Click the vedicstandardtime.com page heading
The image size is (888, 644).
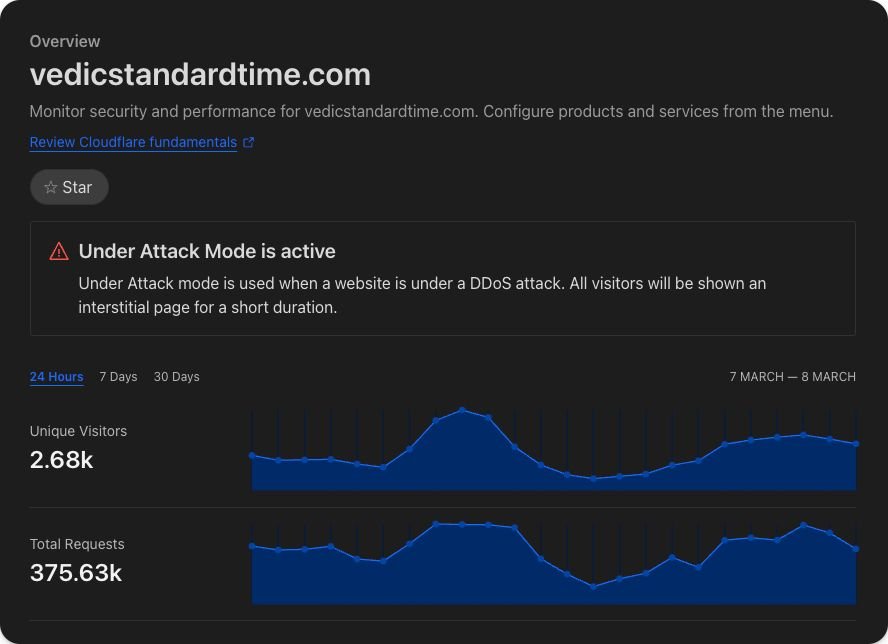(x=200, y=74)
